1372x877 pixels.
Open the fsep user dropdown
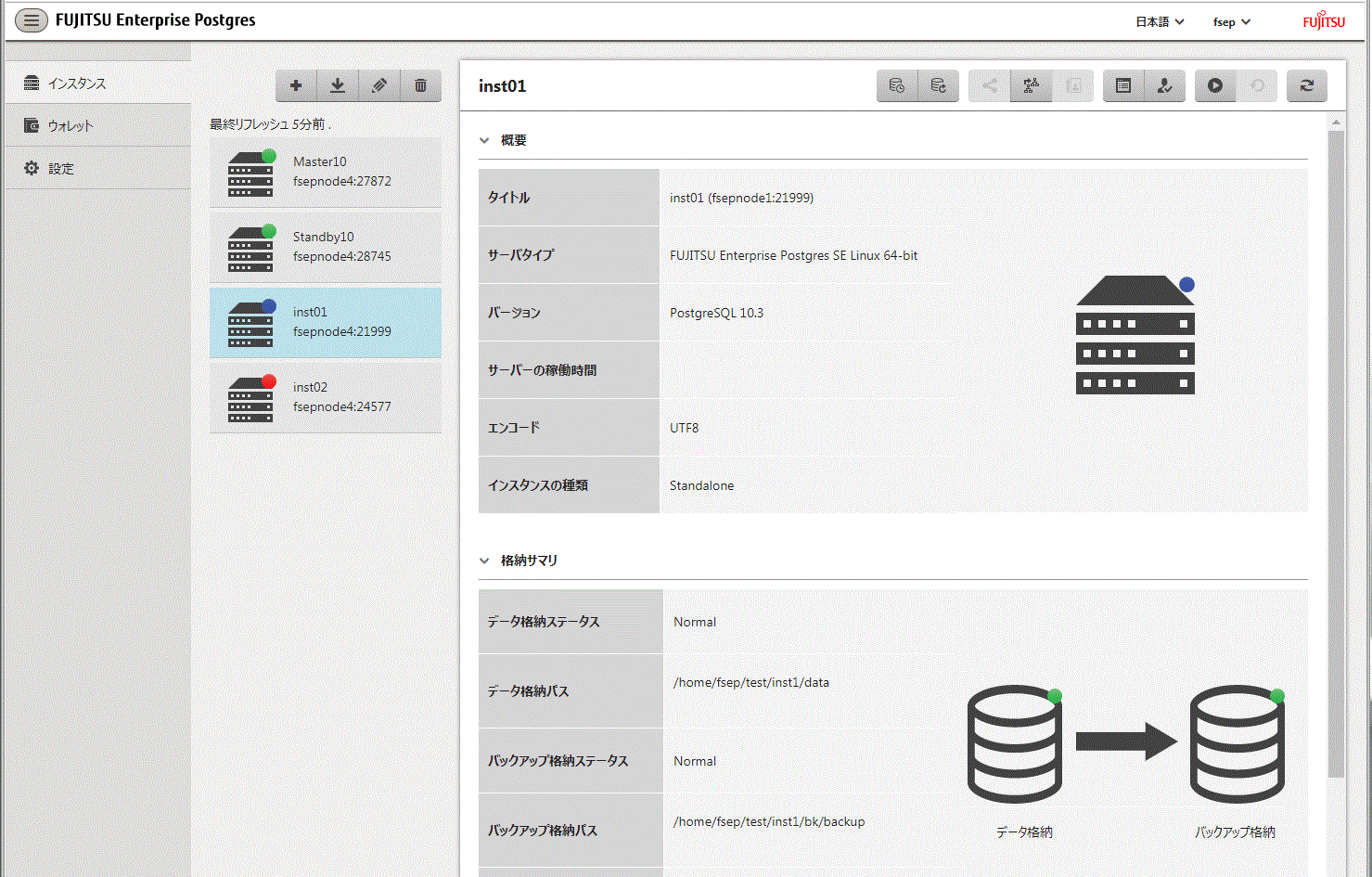[x=1232, y=21]
